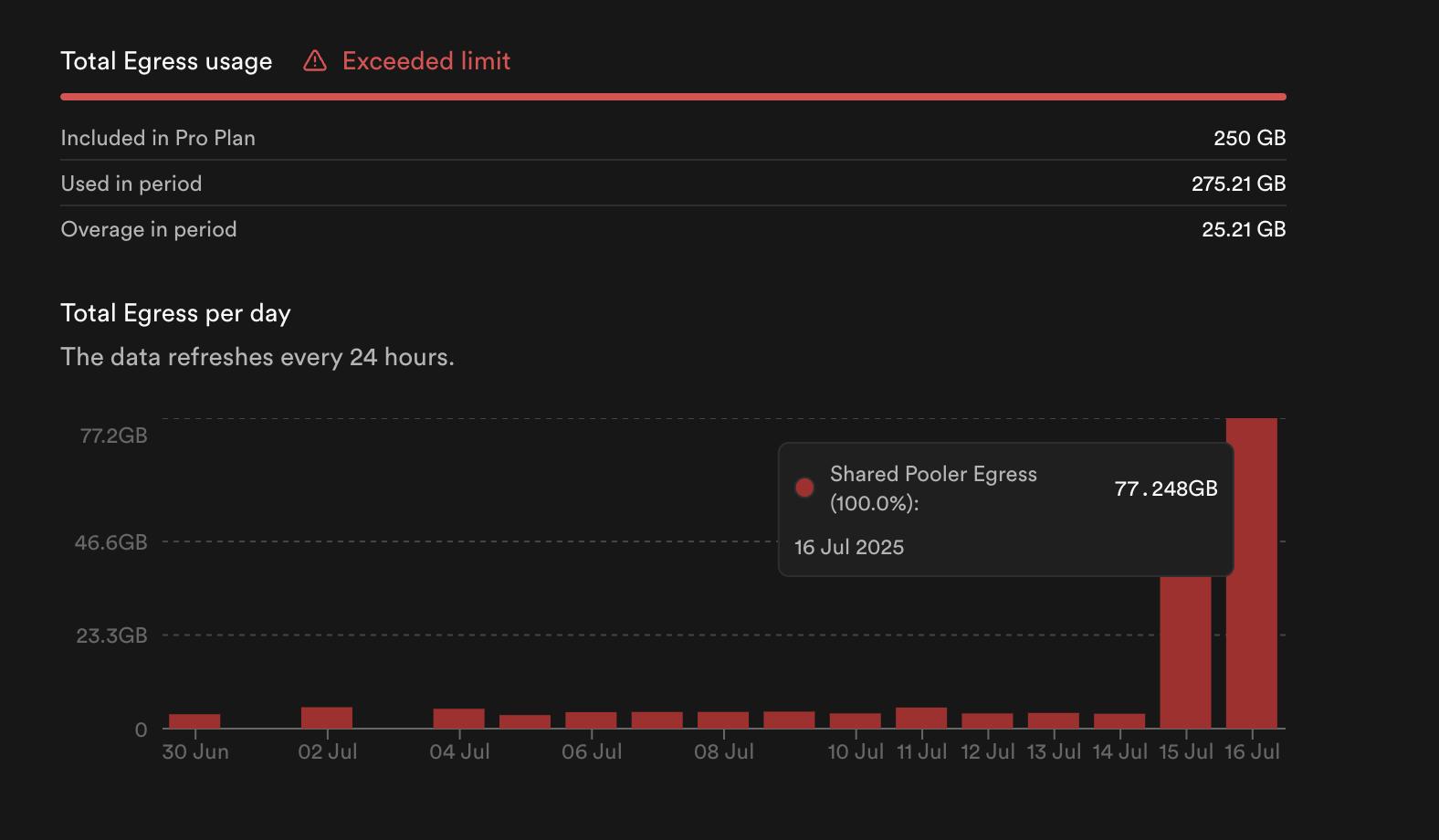Image resolution: width=1439 pixels, height=840 pixels.
Task: Click the 77.248GB value in tooltip
Action: pyautogui.click(x=1166, y=488)
